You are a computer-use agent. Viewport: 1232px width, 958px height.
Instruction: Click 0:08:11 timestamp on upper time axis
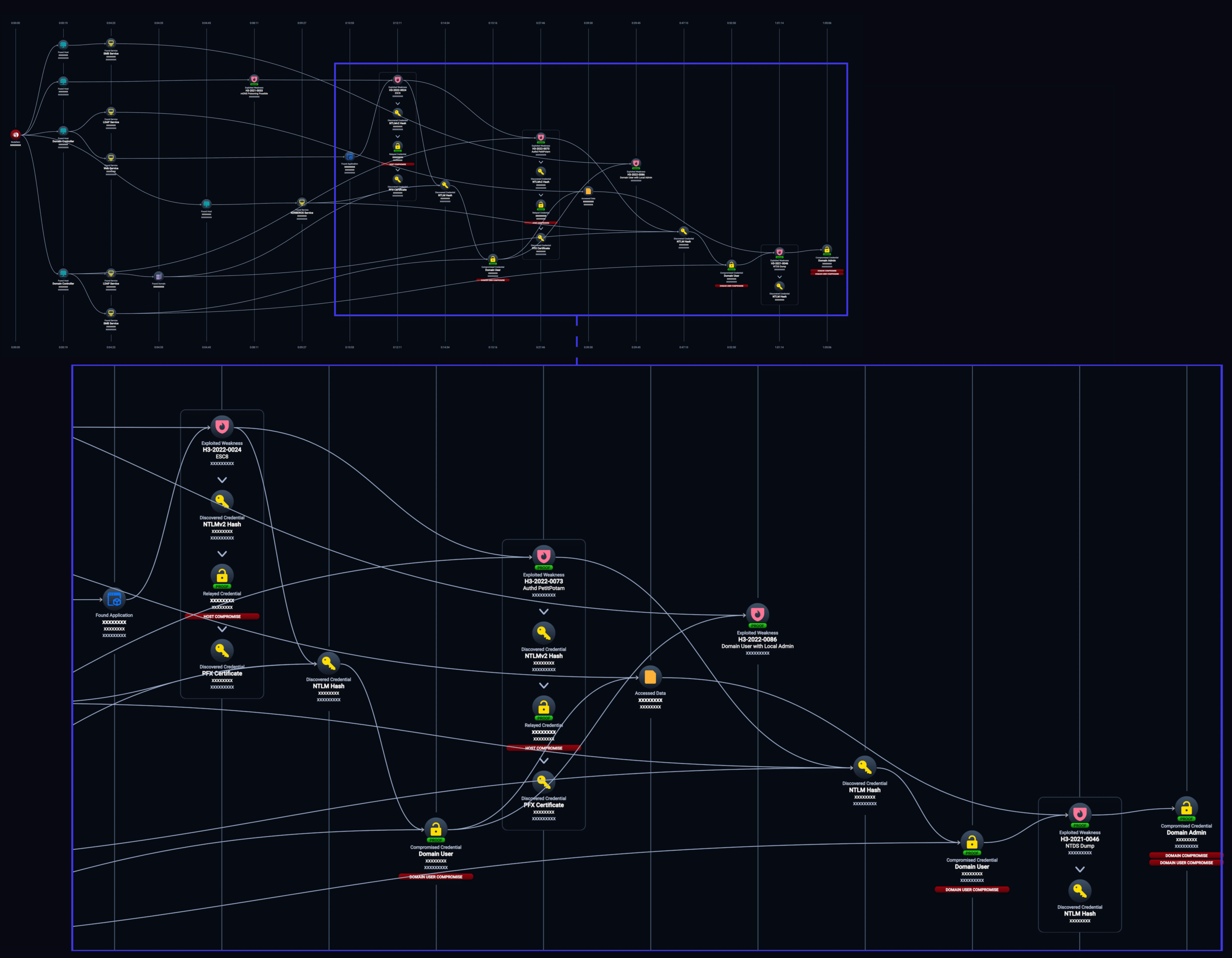(x=254, y=23)
